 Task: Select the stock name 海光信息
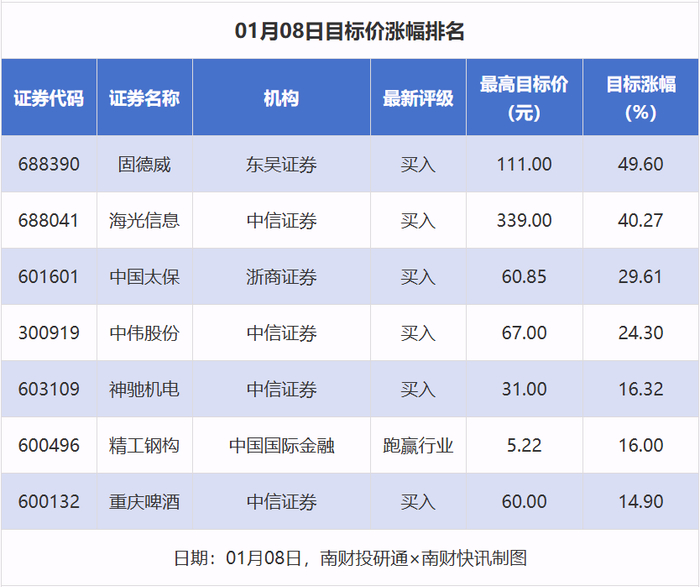click(144, 221)
